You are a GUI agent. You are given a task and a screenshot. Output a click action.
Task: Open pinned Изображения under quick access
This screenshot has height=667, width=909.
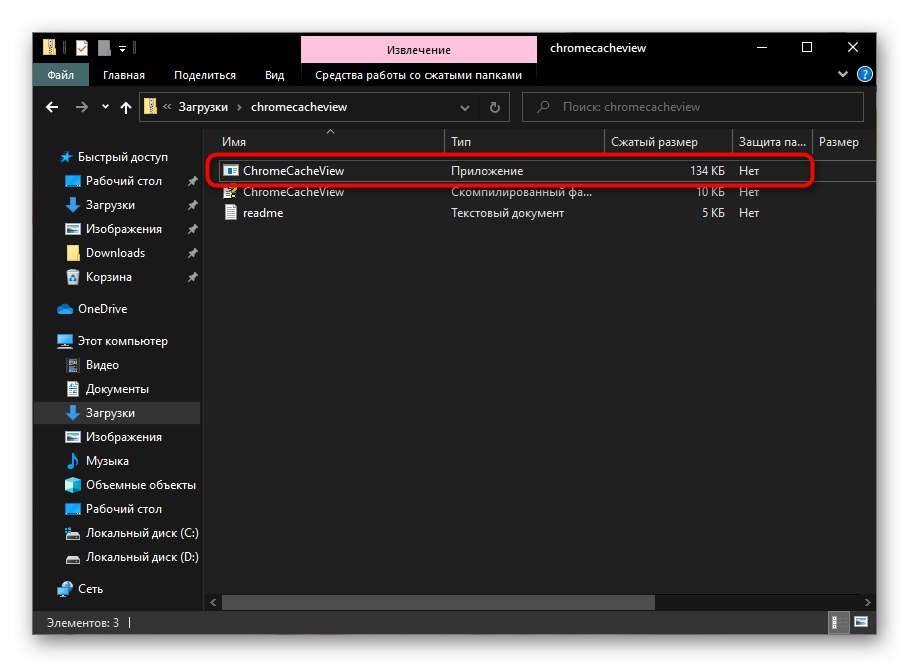[123, 229]
